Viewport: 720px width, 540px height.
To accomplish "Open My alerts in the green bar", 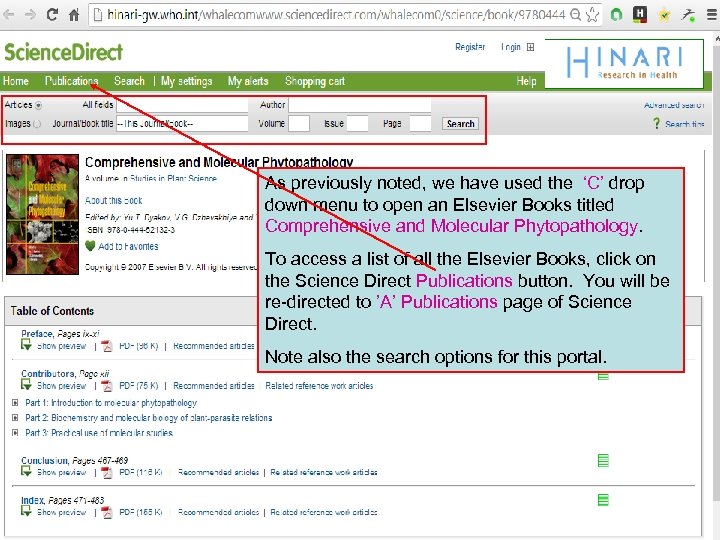I will click(x=248, y=81).
